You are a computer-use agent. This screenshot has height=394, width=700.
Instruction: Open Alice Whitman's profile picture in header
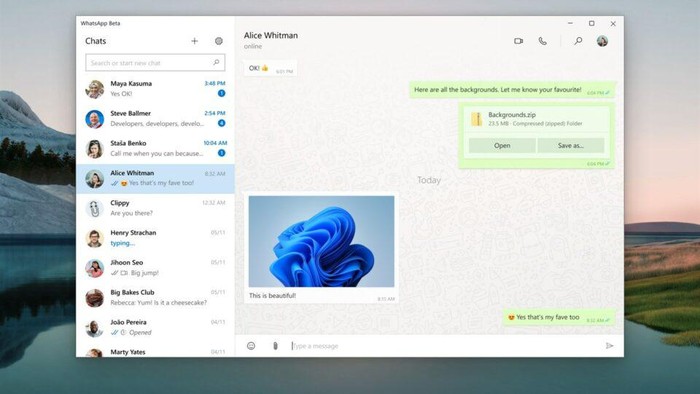[x=602, y=41]
